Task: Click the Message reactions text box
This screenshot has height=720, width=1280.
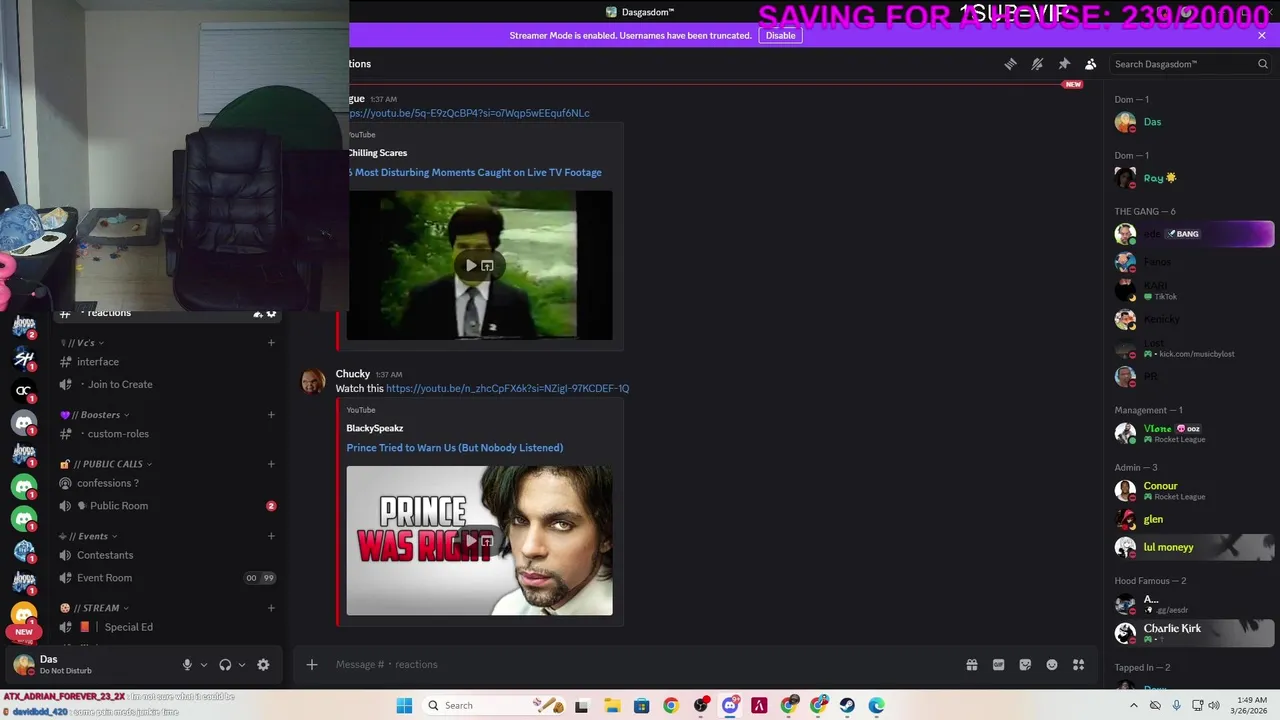Action: [640, 664]
